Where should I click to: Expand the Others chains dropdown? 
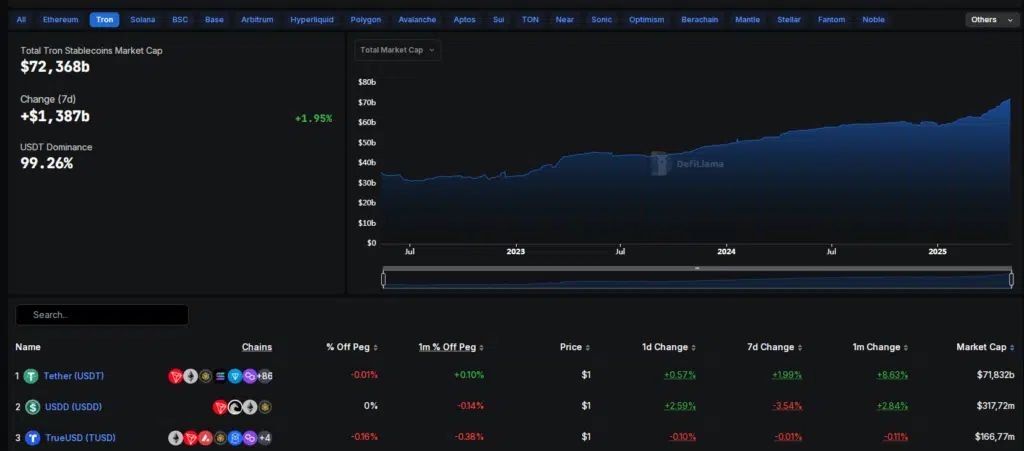(x=991, y=20)
